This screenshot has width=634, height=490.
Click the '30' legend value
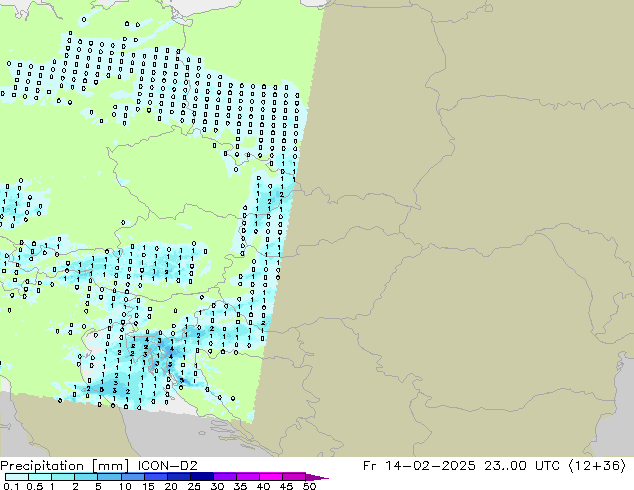[x=217, y=486]
